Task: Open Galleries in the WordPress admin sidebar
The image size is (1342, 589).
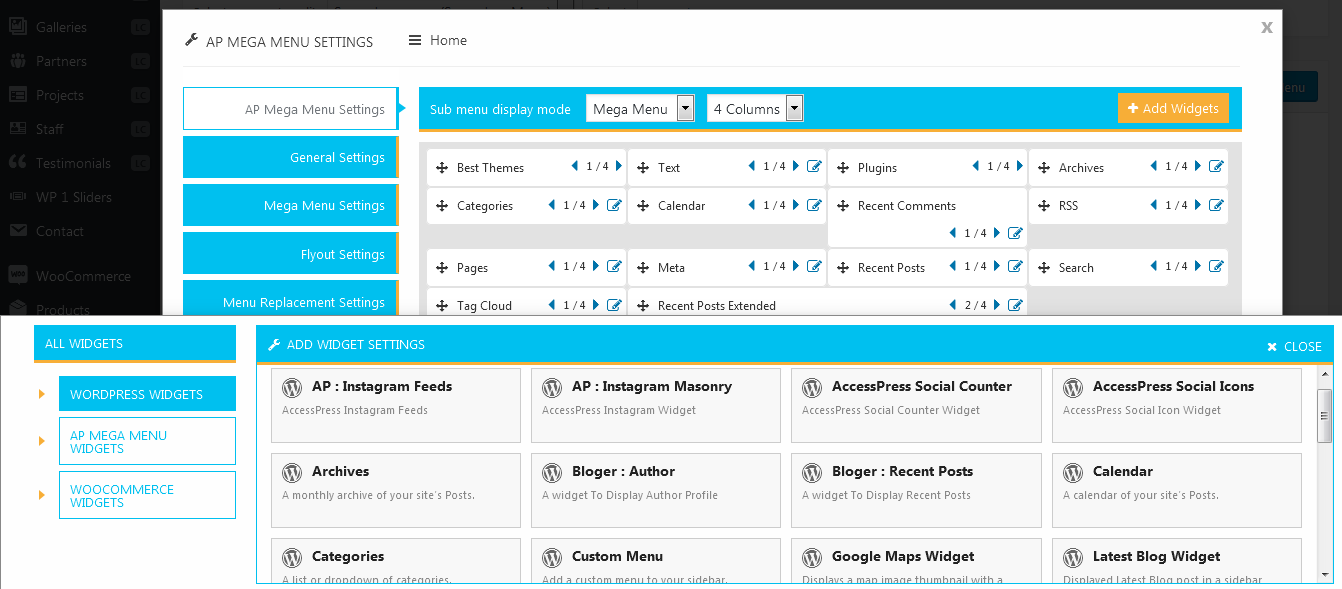Action: tap(62, 27)
